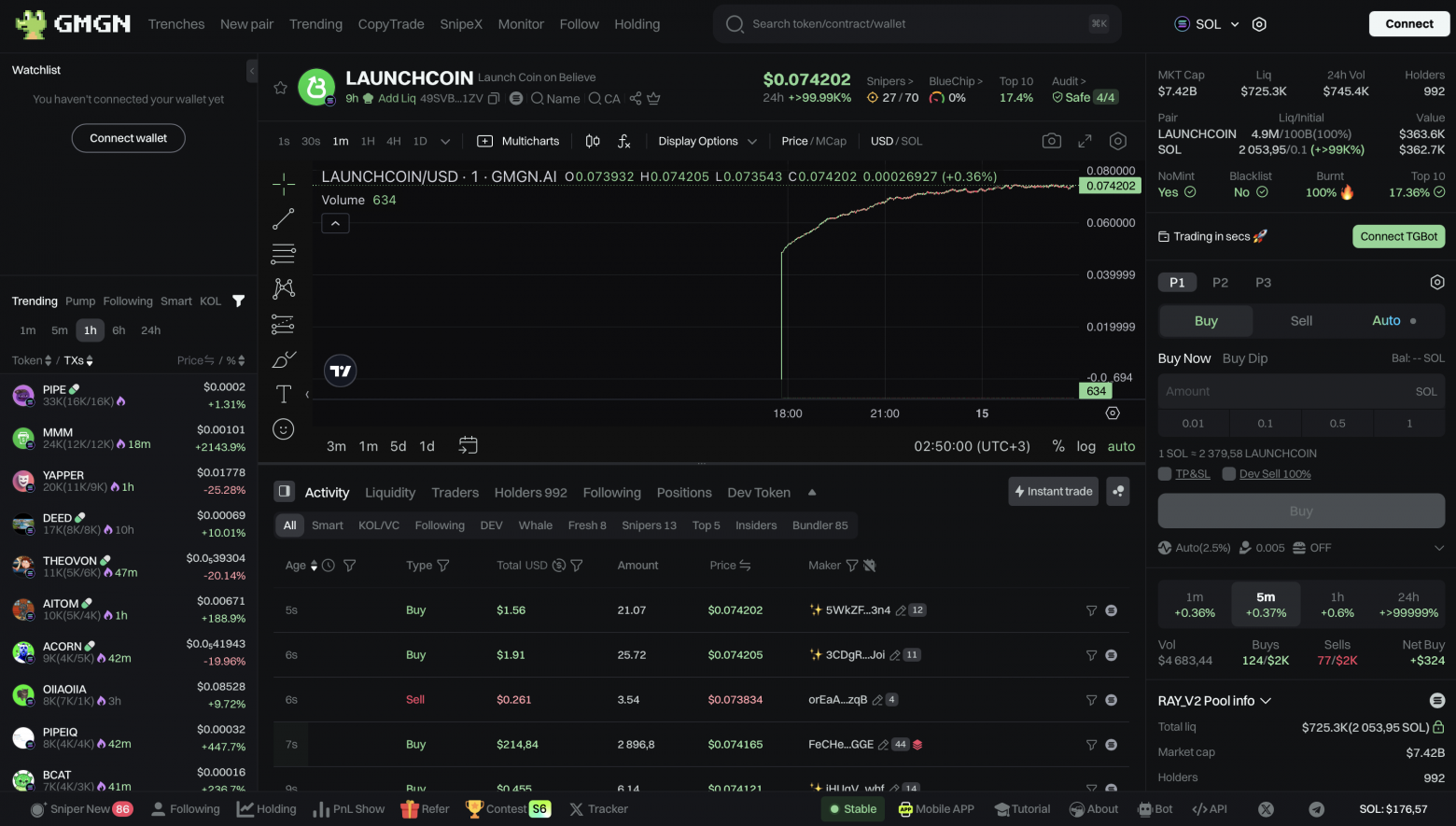Expand the Display Options dropdown
1456x826 pixels.
707,141
